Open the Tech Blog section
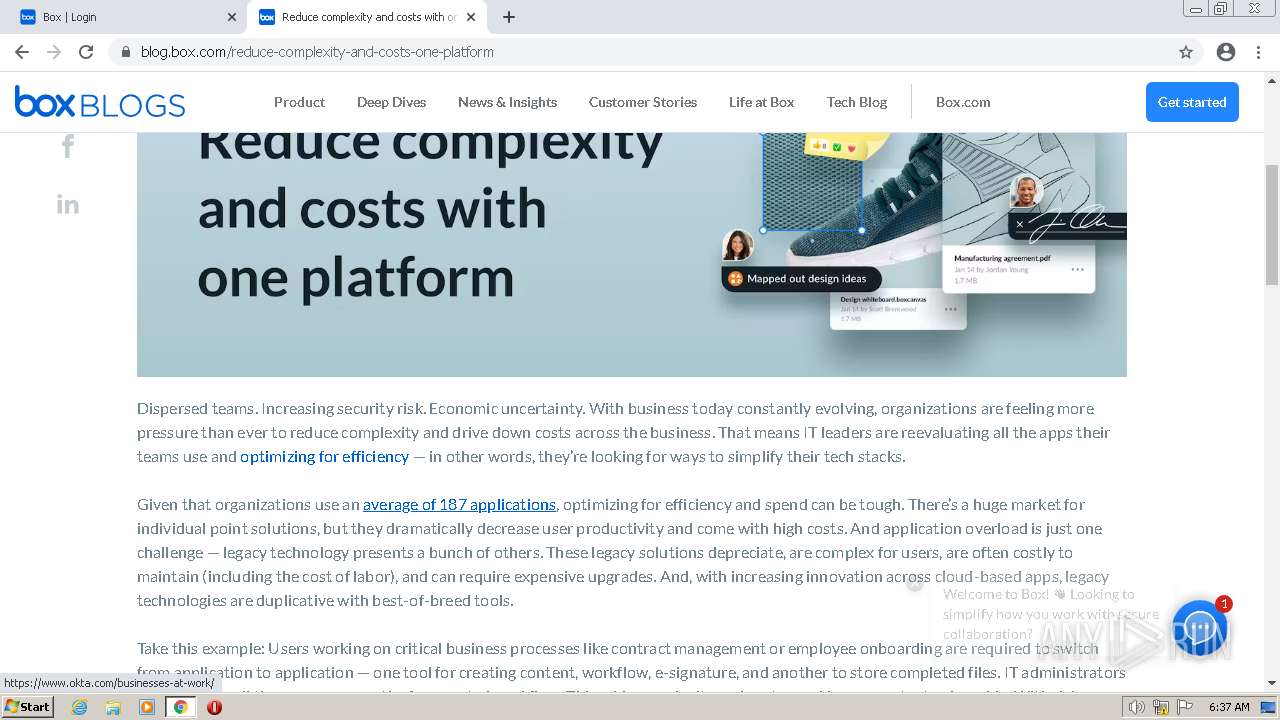This screenshot has height=720, width=1280. 857,102
